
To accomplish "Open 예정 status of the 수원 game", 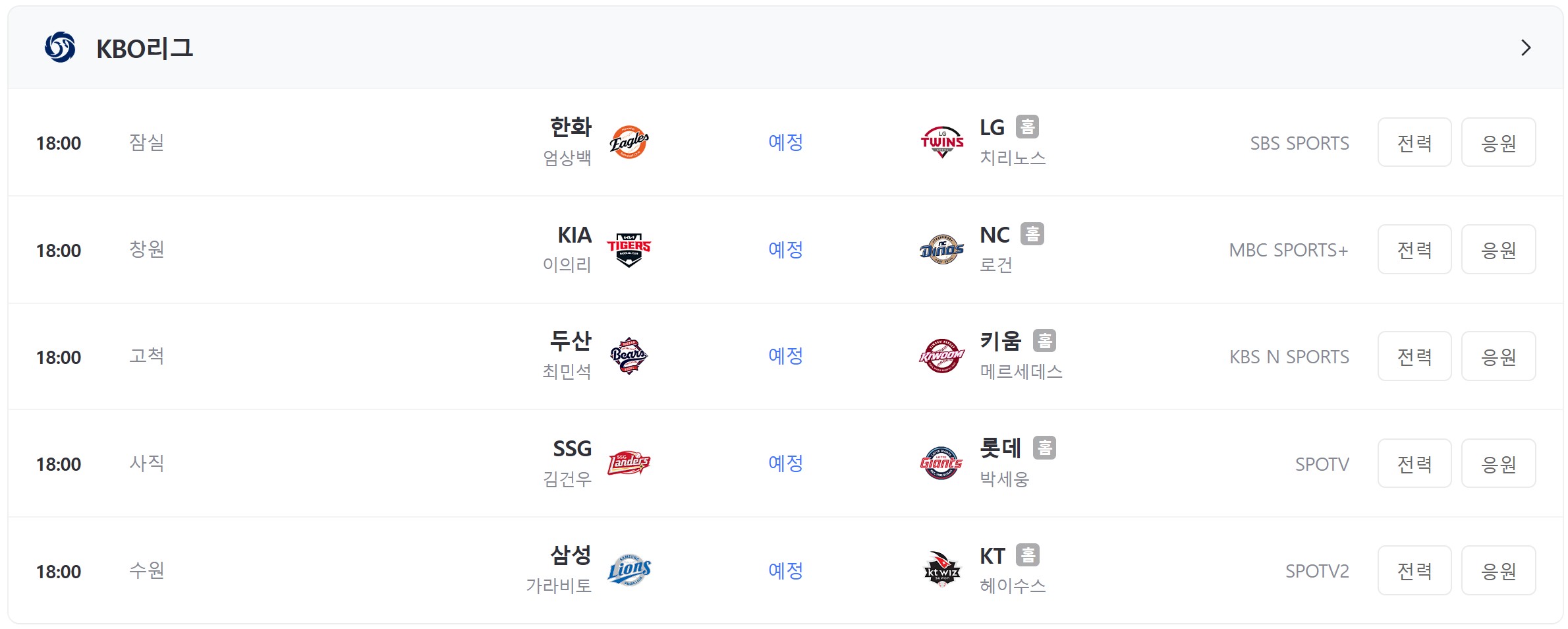I will coord(785,570).
